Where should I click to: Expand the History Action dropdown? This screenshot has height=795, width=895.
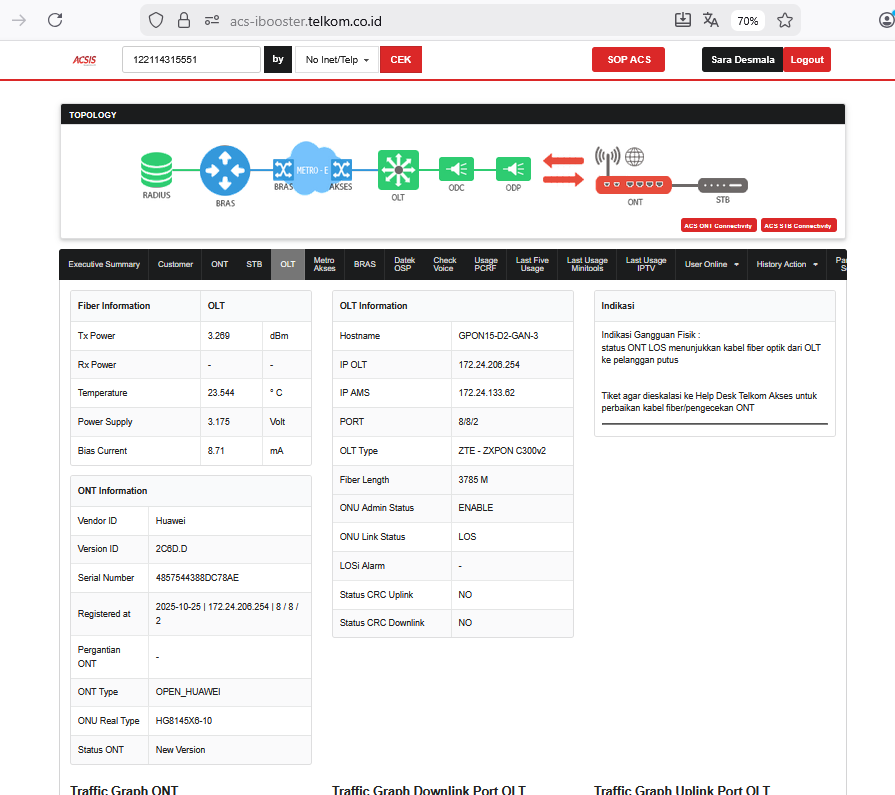[787, 264]
